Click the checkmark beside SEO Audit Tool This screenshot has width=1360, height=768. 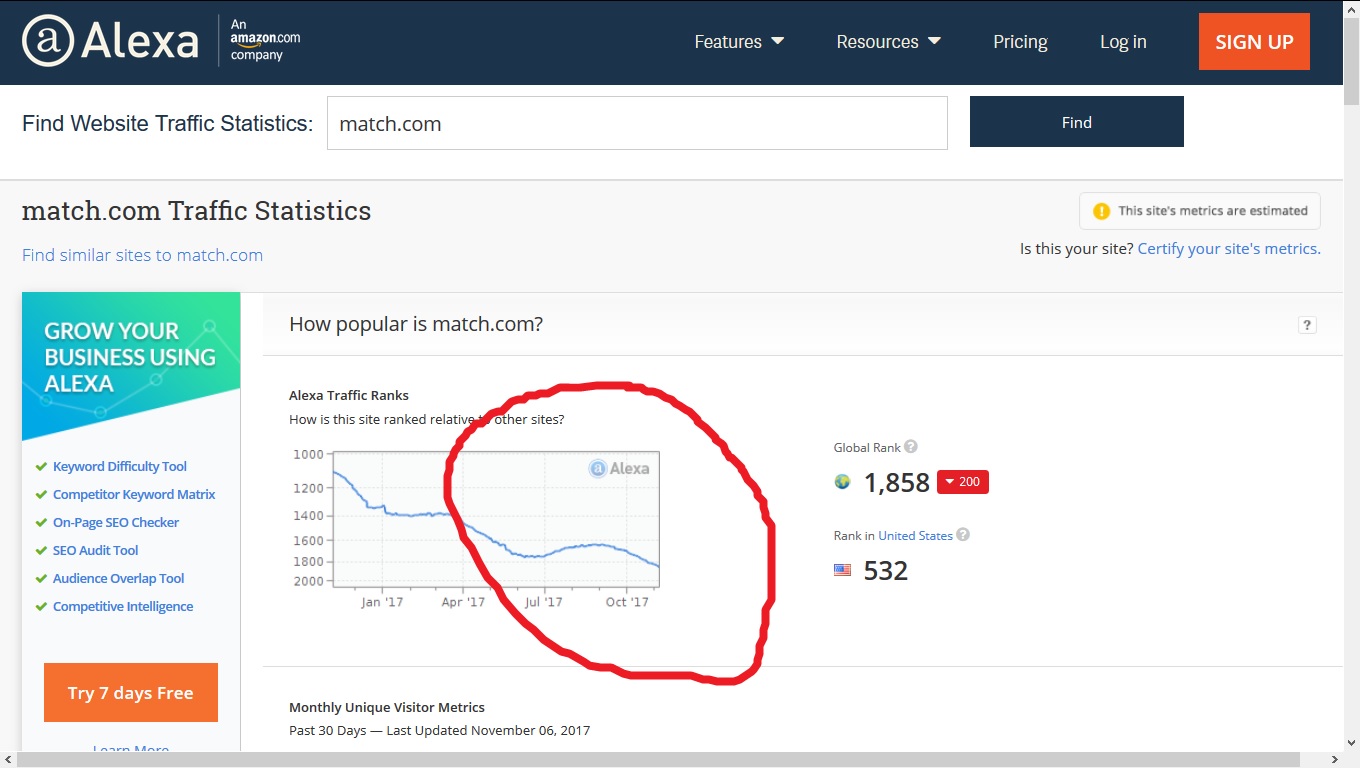41,550
